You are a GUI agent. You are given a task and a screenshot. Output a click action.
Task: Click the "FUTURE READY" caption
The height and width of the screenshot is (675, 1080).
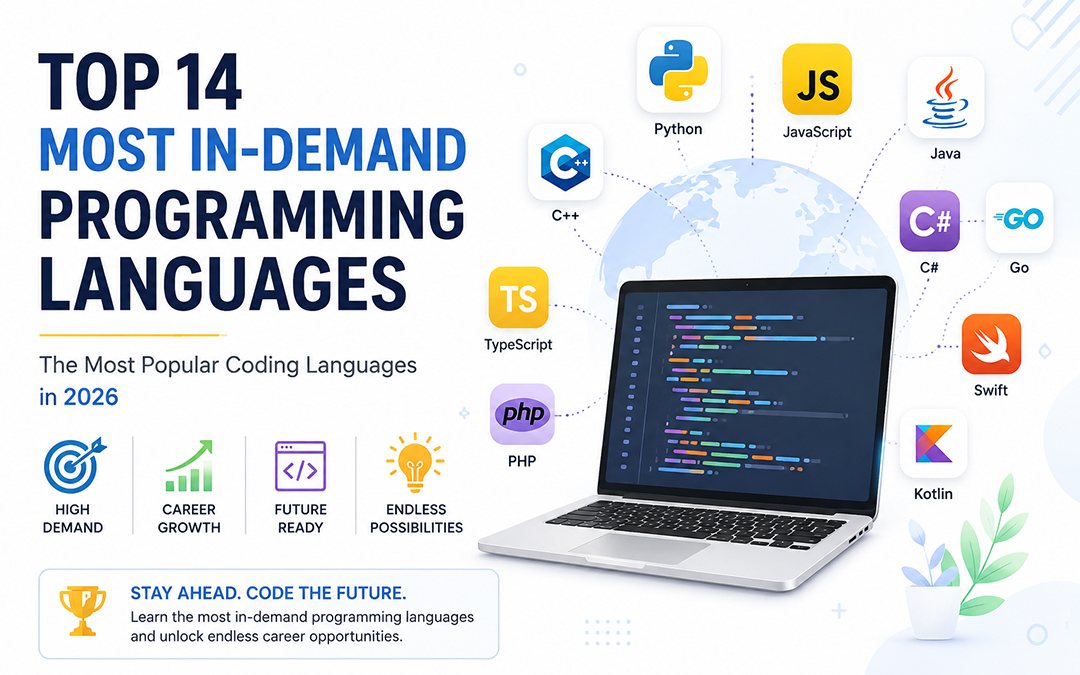tap(300, 518)
